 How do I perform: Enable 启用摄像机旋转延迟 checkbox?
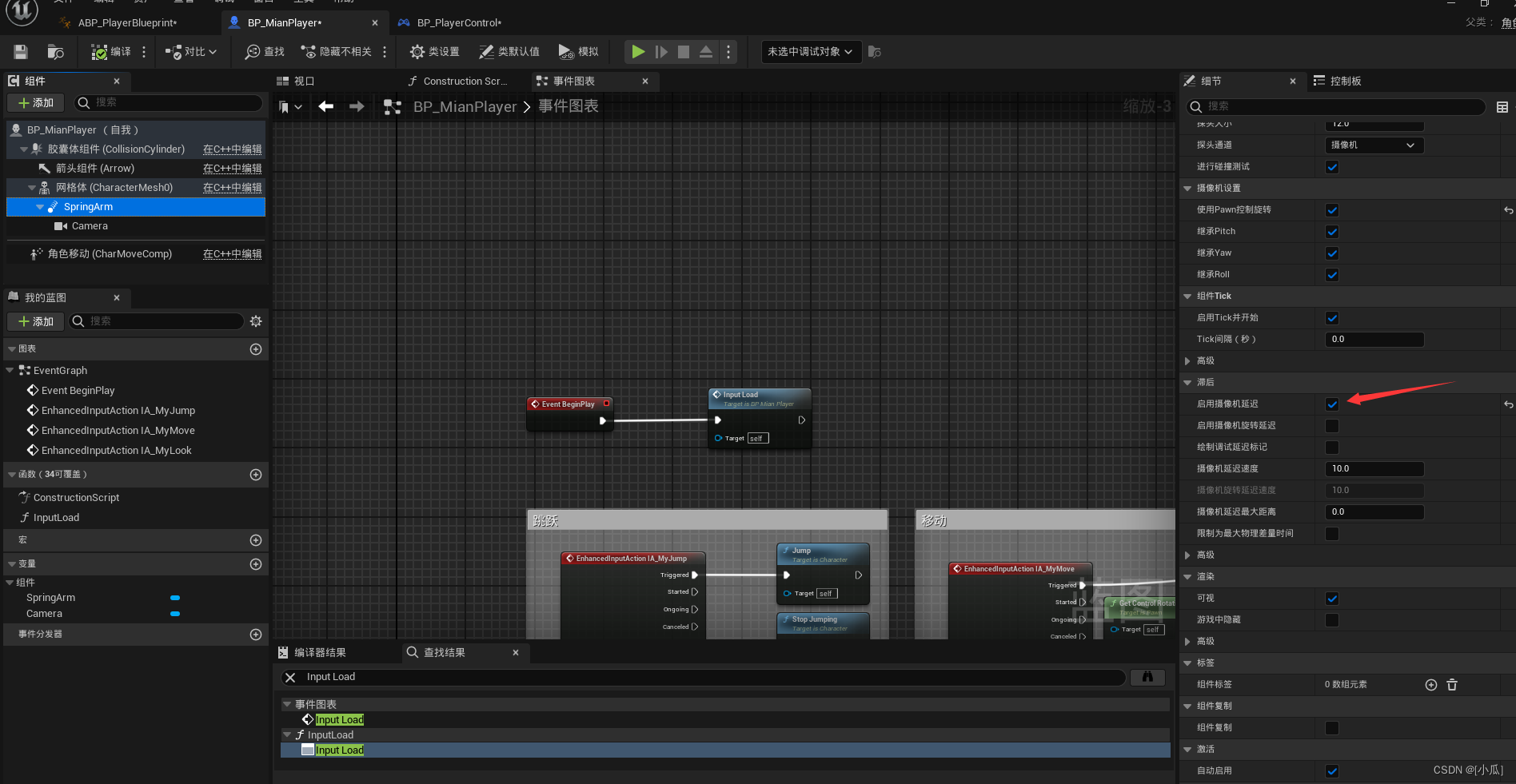pos(1332,426)
